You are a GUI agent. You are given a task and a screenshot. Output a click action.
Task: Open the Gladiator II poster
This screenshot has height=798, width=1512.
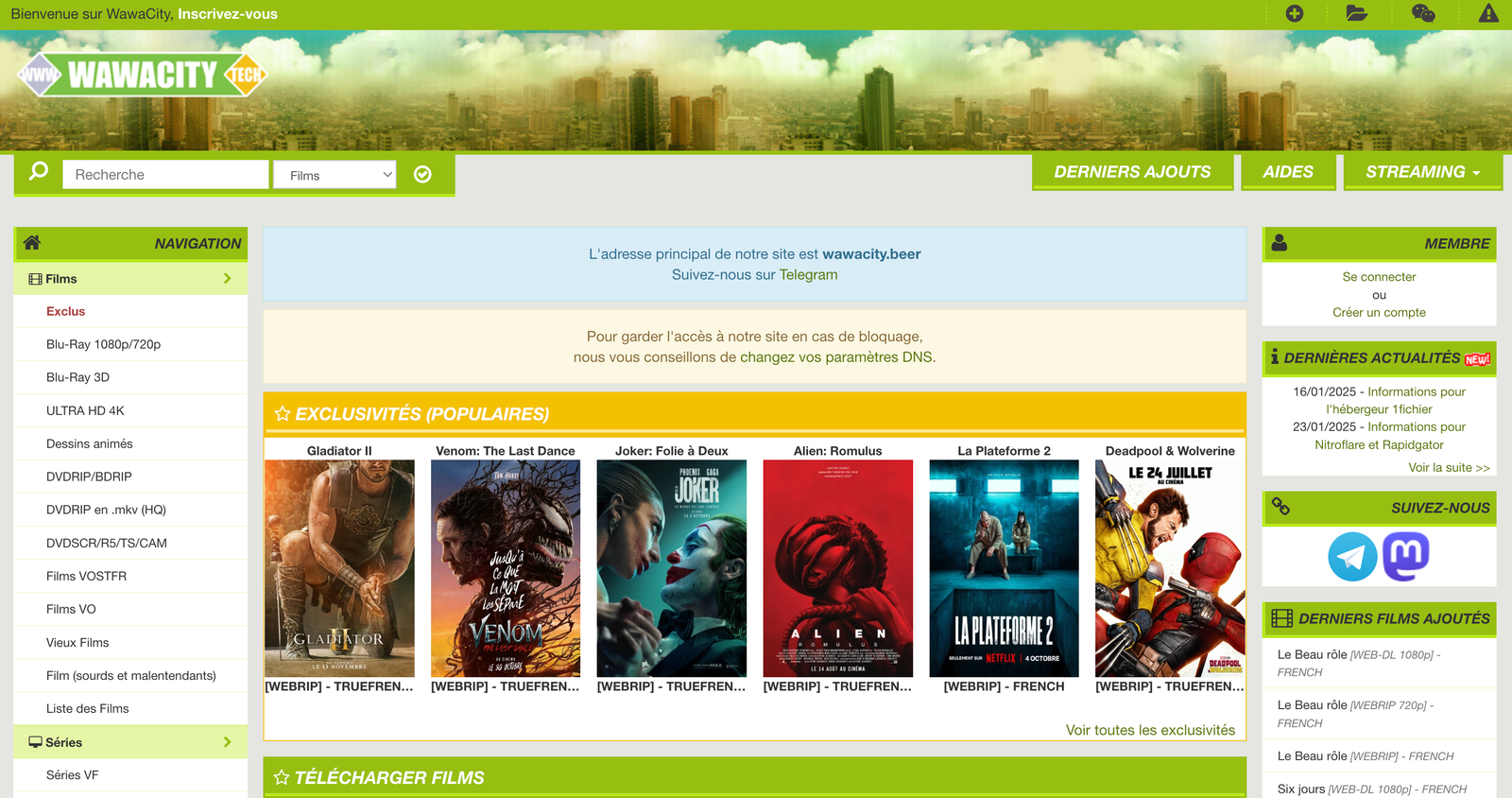[x=339, y=568]
